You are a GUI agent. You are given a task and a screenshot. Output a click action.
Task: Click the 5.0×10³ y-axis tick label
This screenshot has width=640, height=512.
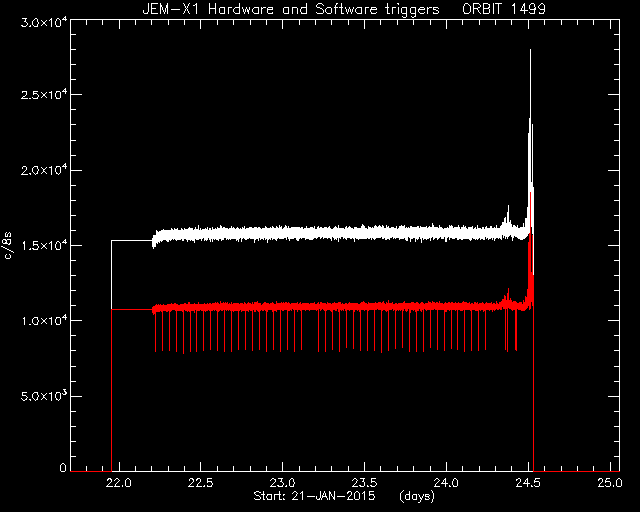coord(44,396)
